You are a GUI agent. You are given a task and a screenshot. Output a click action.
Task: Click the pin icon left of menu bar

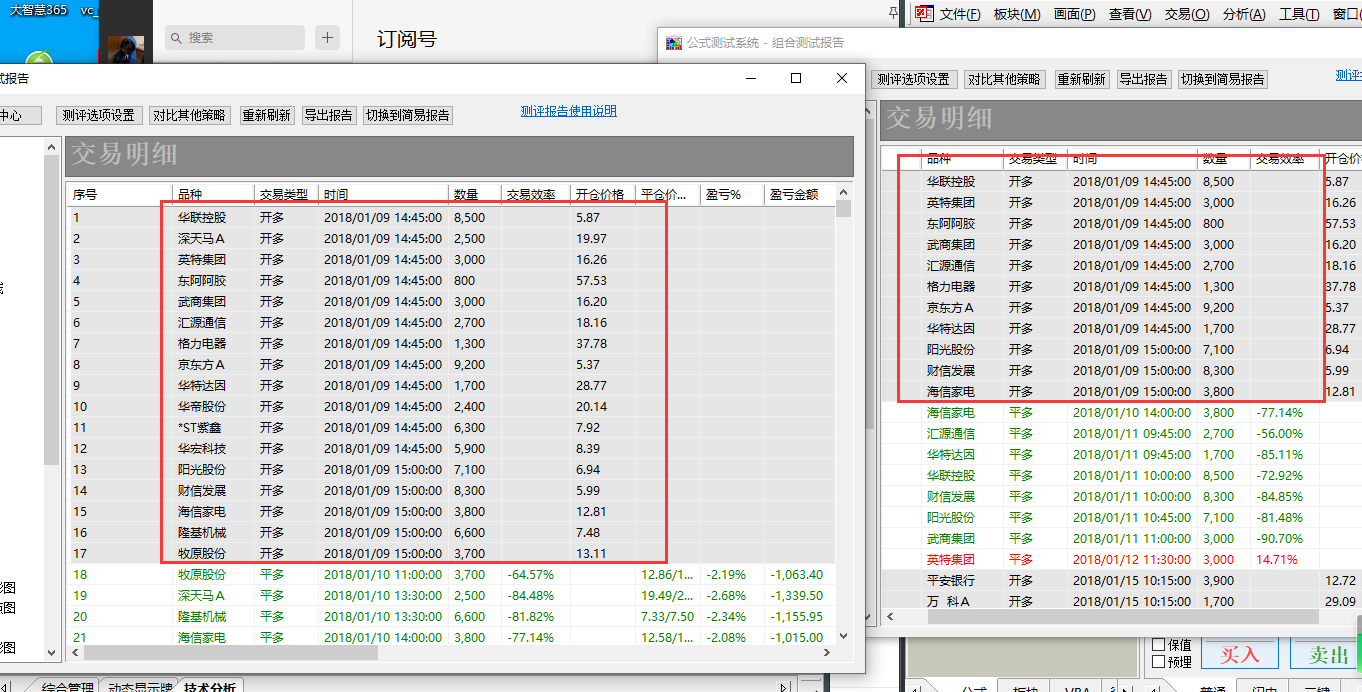(x=893, y=13)
